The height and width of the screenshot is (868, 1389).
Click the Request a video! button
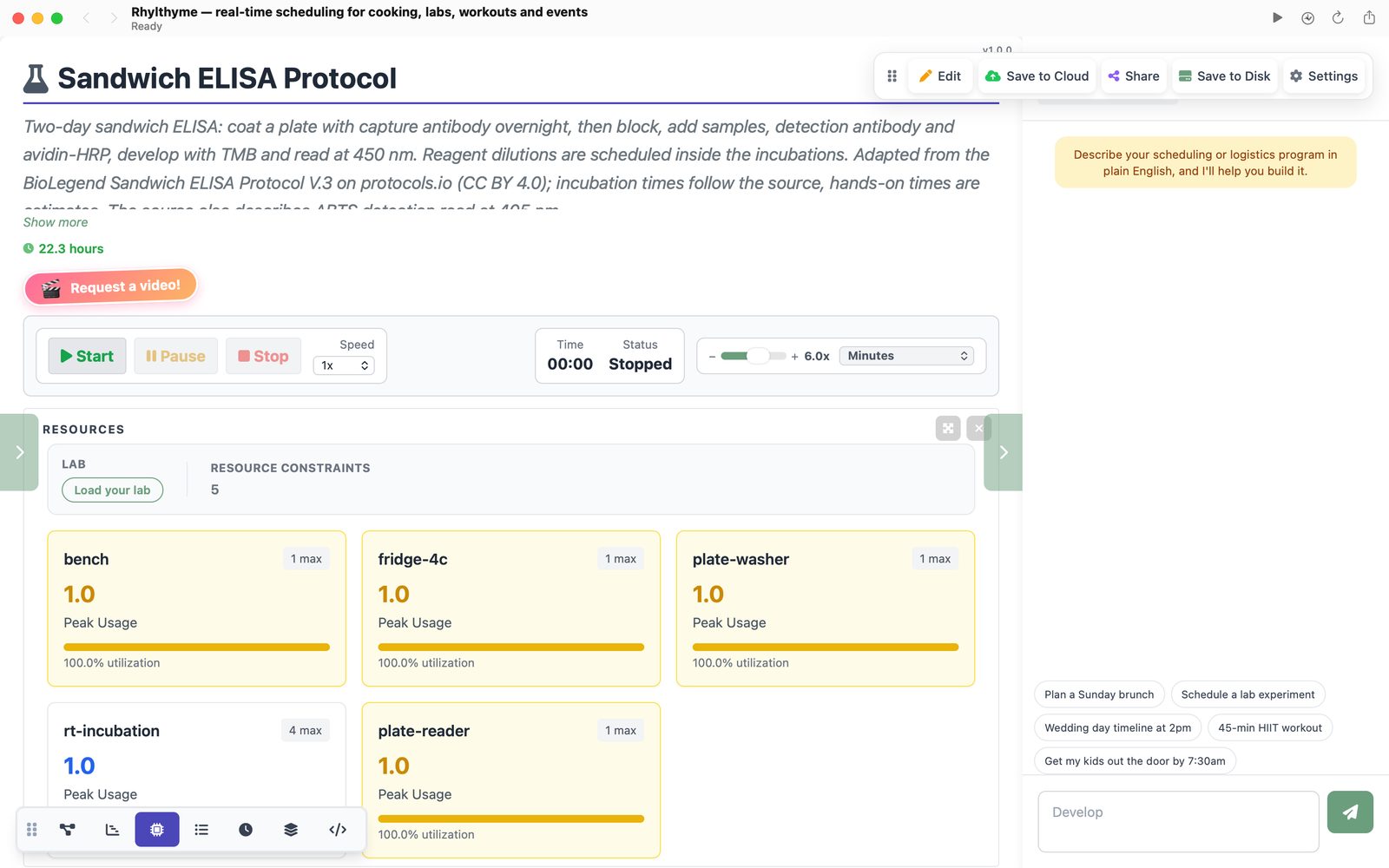tap(111, 286)
